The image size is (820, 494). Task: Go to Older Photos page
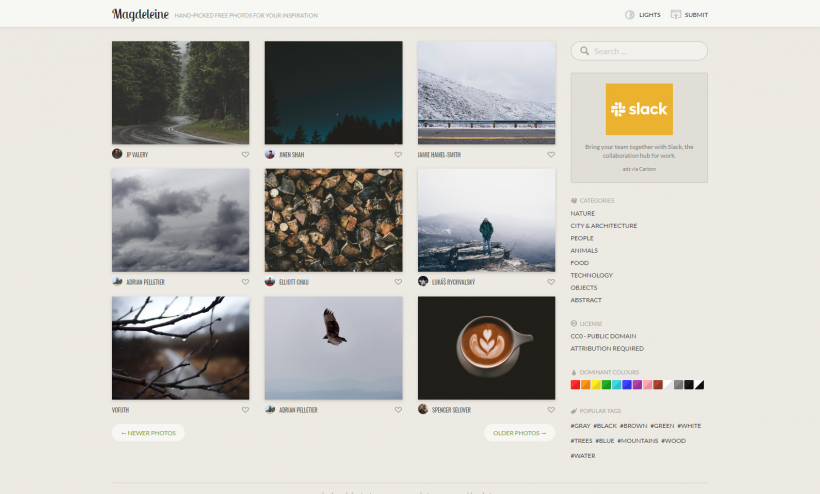519,433
